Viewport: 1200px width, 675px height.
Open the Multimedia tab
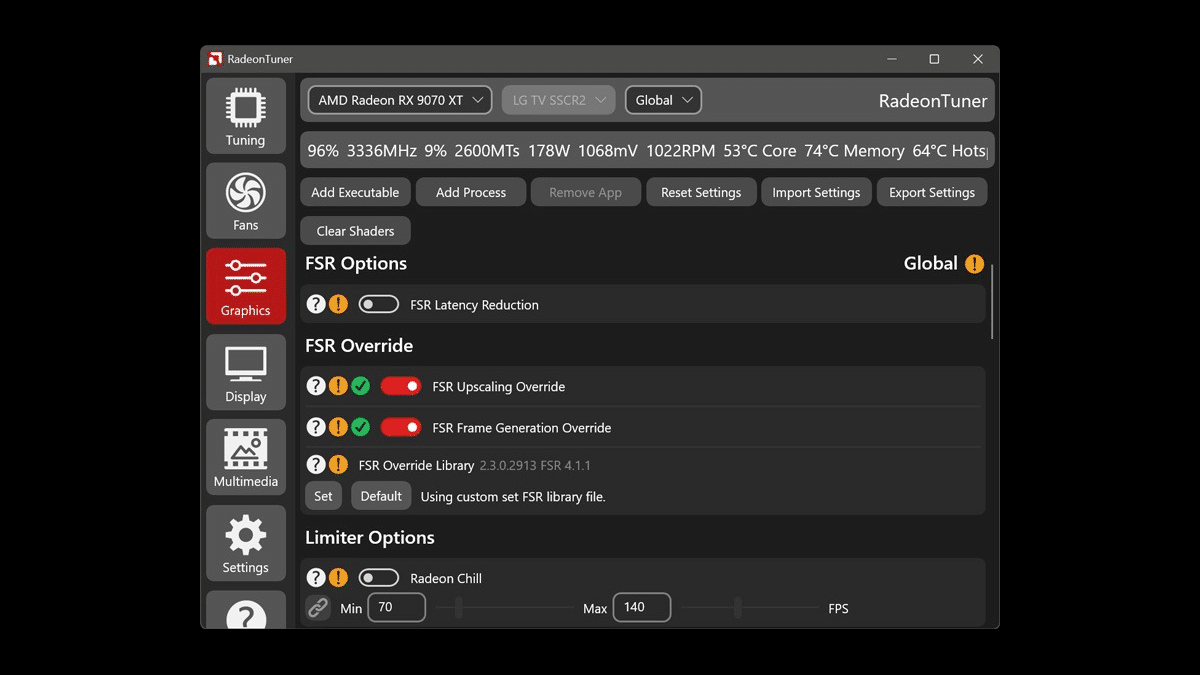click(x=245, y=457)
